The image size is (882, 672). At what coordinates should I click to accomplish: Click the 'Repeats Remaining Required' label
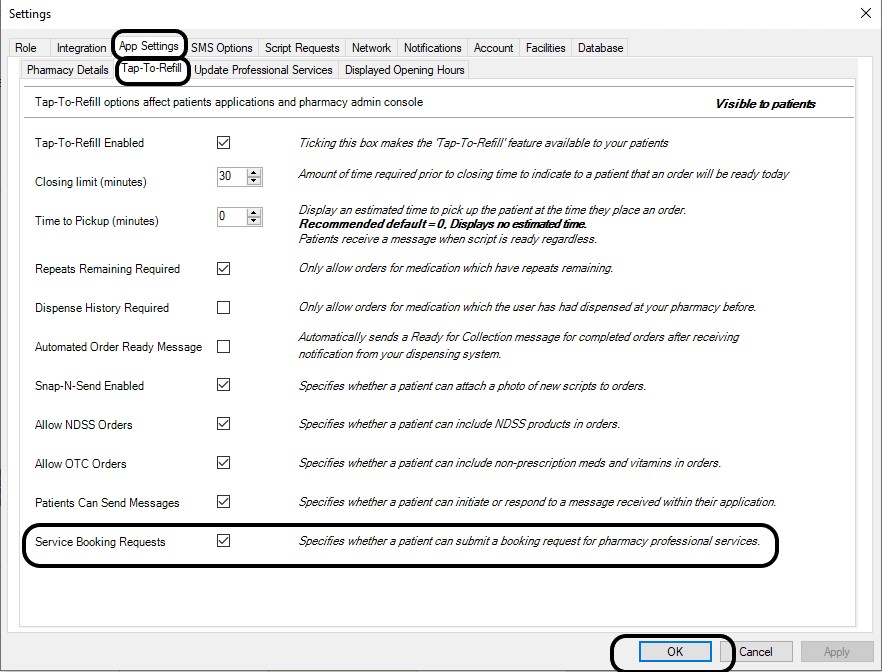pyautogui.click(x=107, y=269)
